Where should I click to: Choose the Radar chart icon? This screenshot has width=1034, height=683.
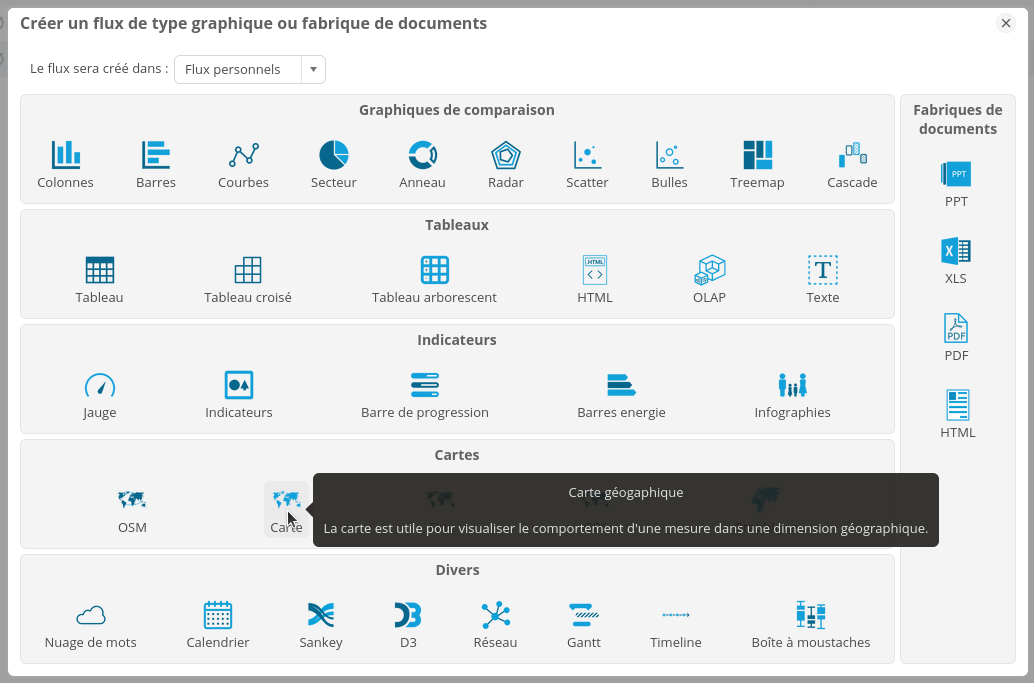coord(505,155)
